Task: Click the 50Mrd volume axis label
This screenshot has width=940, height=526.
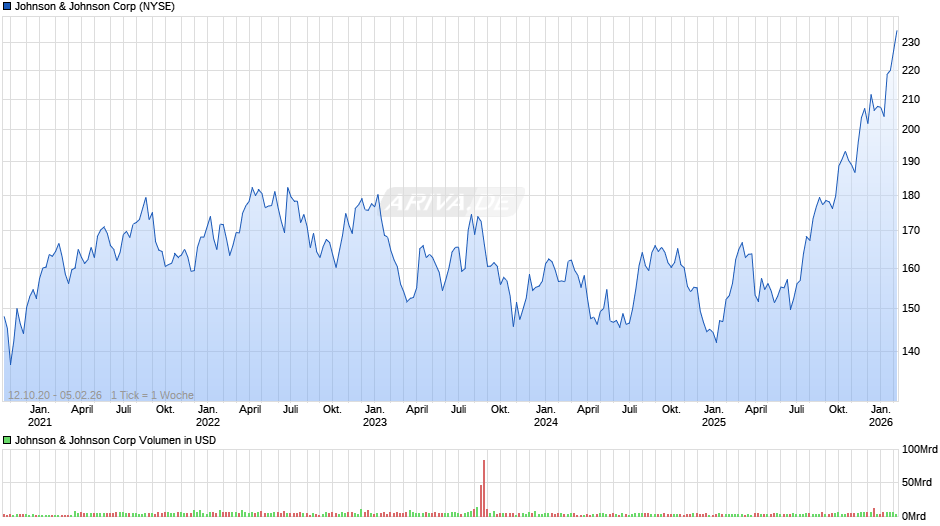Action: click(917, 483)
